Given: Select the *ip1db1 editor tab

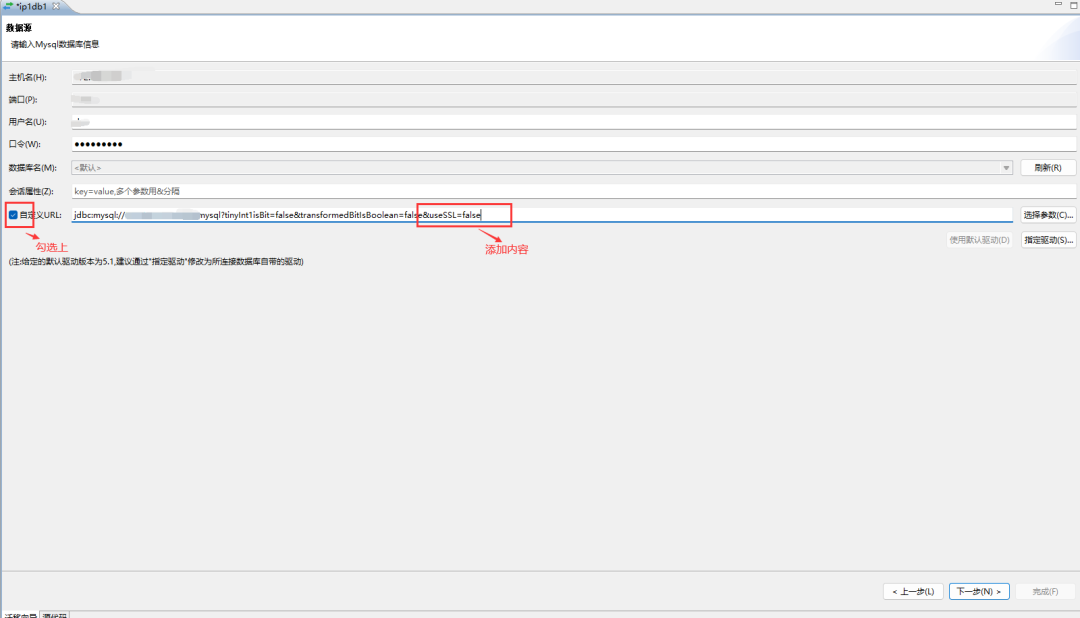Looking at the screenshot, I should coord(30,6).
